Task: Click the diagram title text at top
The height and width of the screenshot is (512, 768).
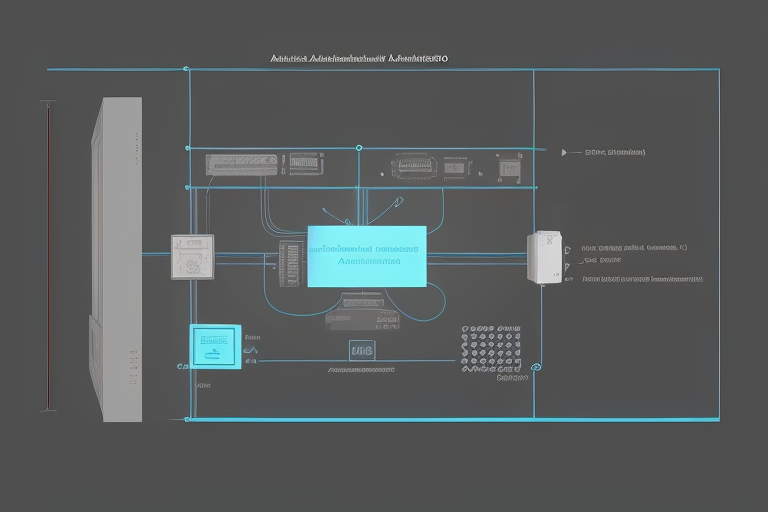Action: 358,59
